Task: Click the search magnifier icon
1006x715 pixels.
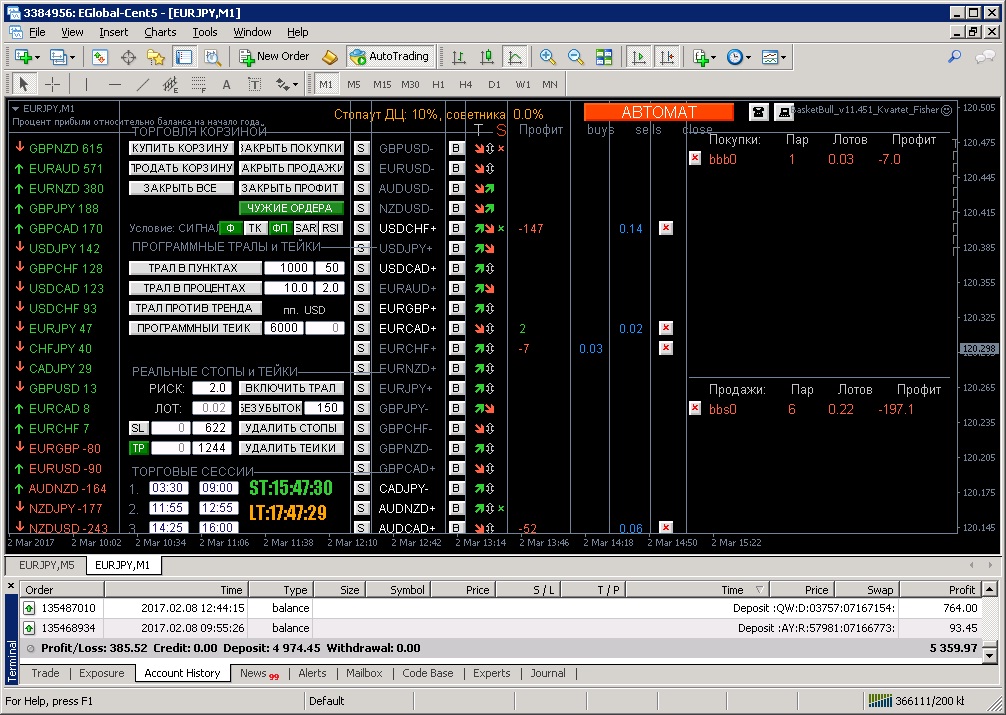Action: tap(955, 57)
